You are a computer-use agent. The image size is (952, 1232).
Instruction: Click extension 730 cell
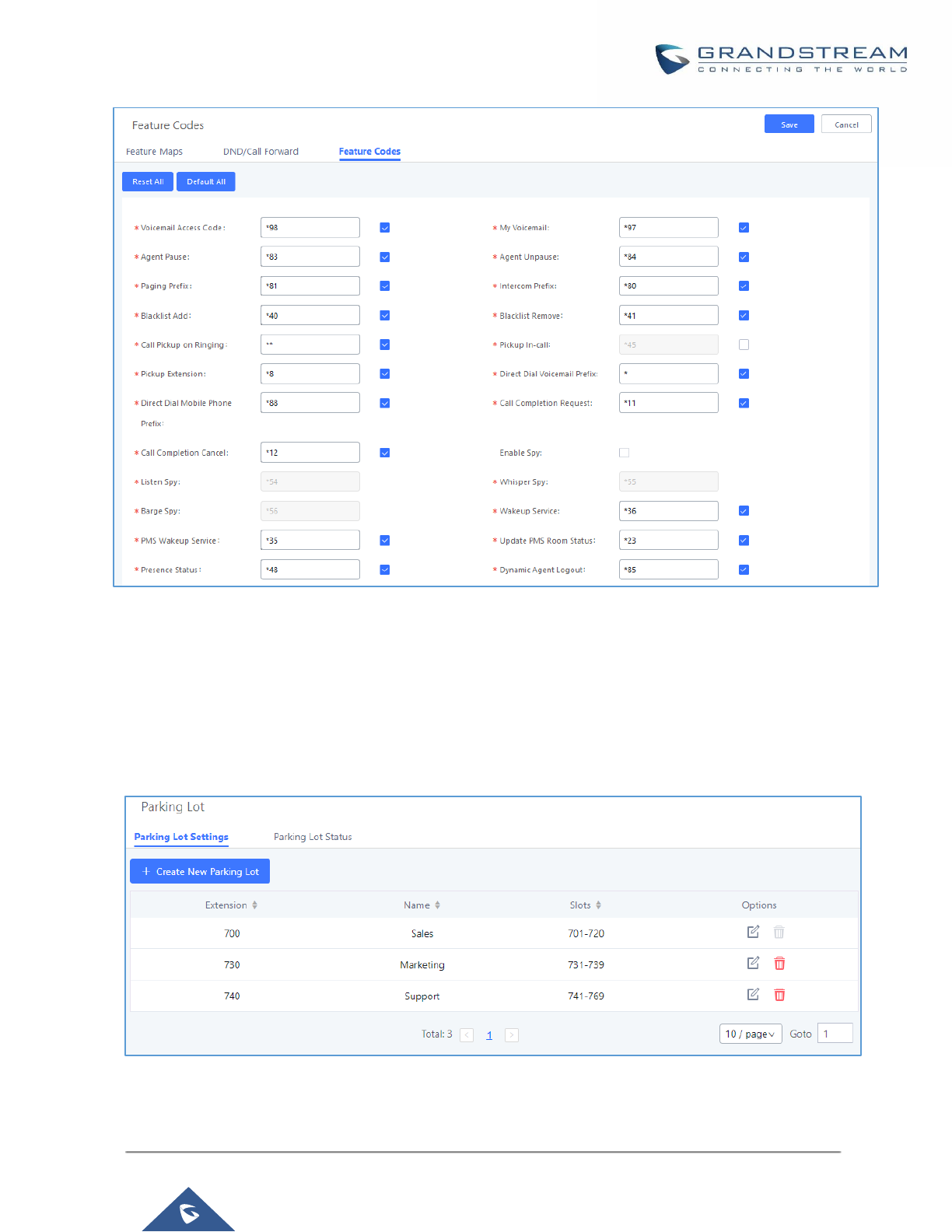click(x=232, y=965)
